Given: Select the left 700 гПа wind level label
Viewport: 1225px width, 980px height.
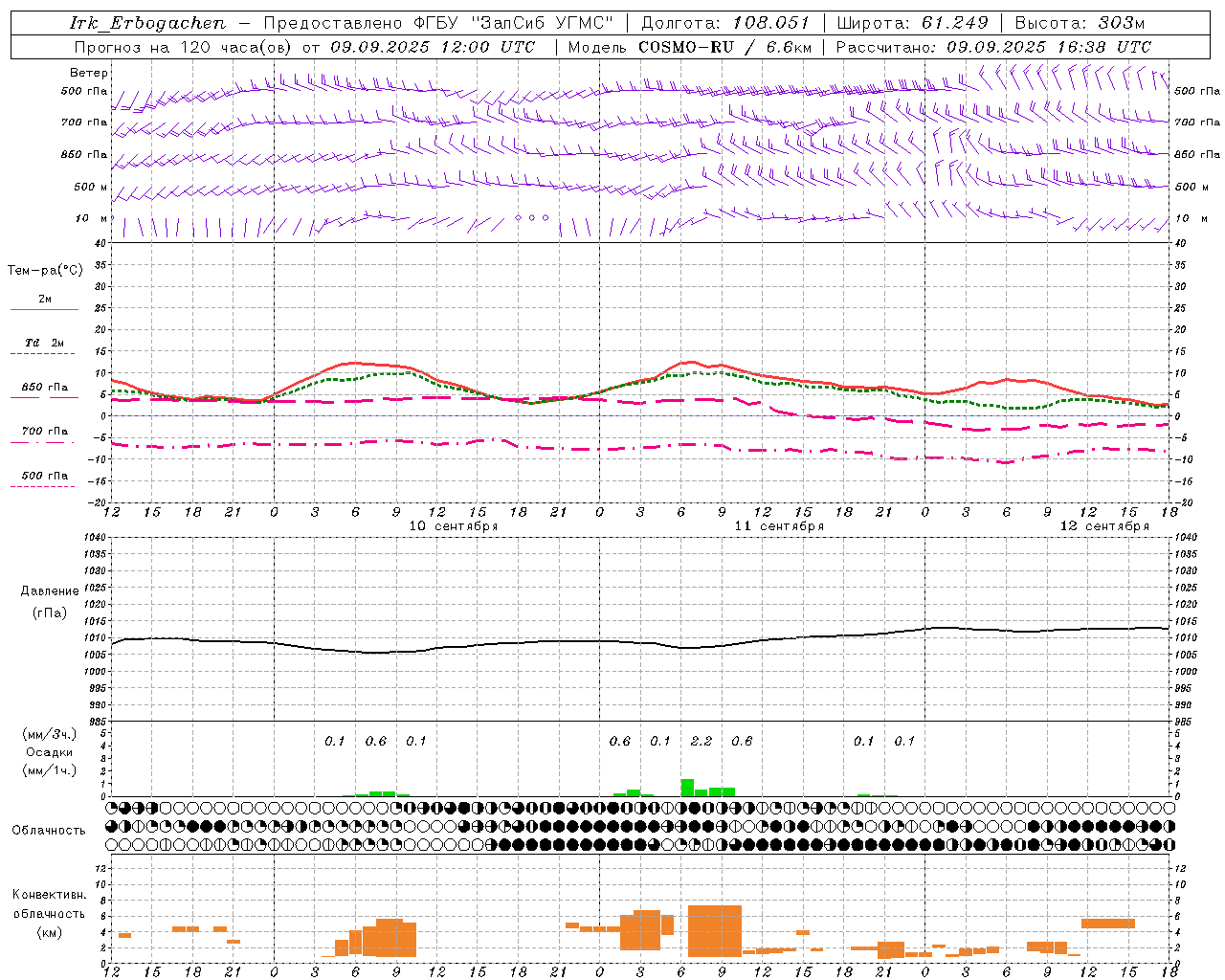Looking at the screenshot, I should (84, 122).
